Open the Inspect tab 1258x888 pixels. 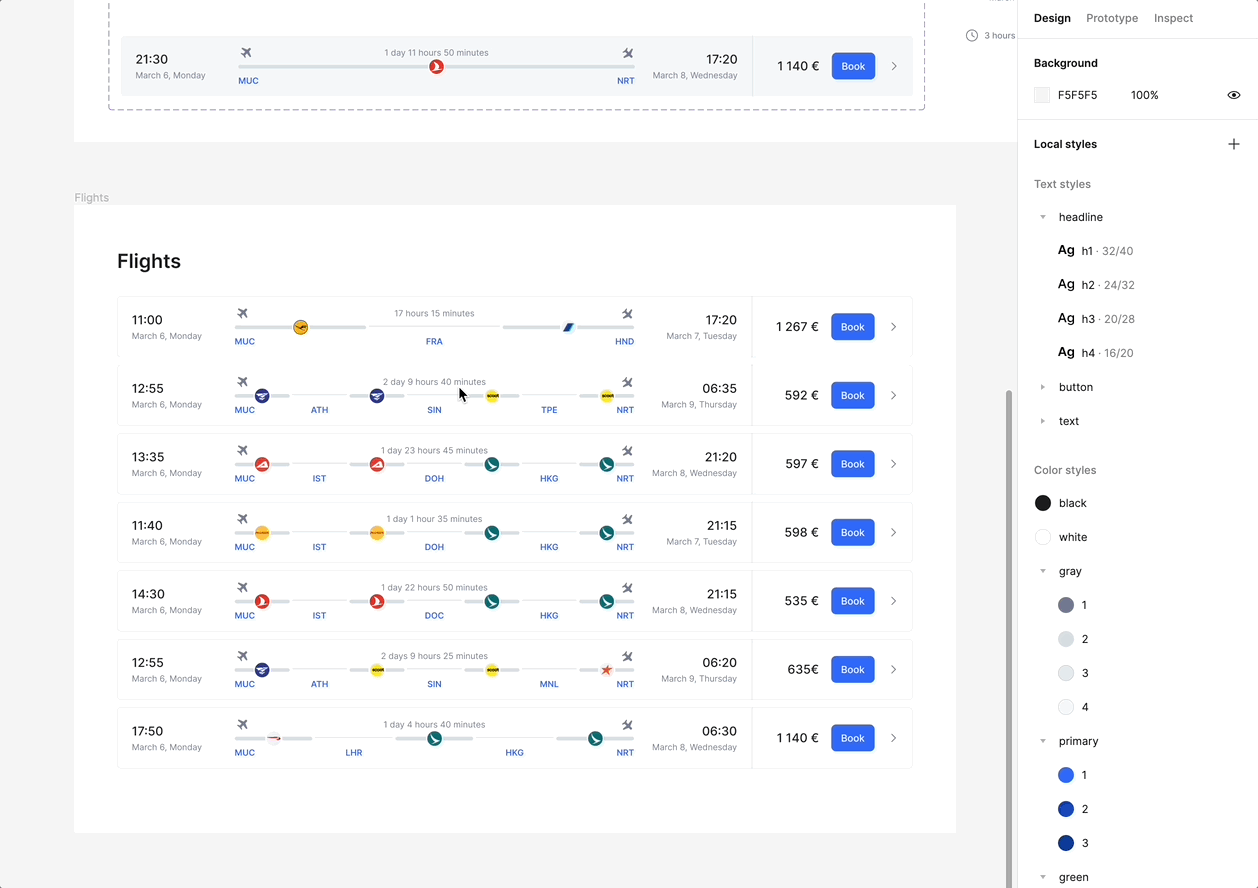pos(1173,18)
